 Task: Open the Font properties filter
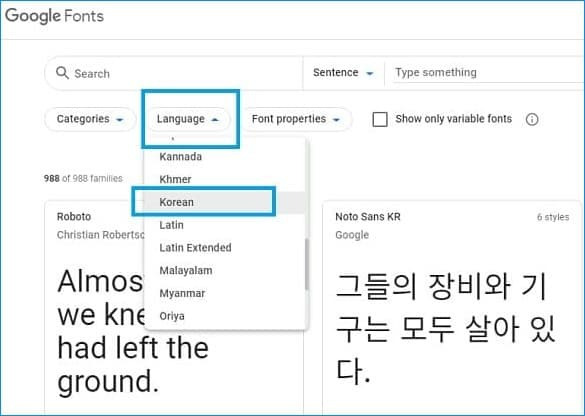coord(296,119)
